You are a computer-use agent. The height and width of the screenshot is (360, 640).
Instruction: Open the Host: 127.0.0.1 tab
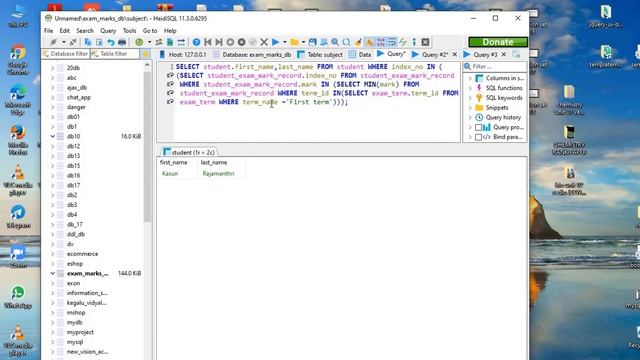pos(183,54)
